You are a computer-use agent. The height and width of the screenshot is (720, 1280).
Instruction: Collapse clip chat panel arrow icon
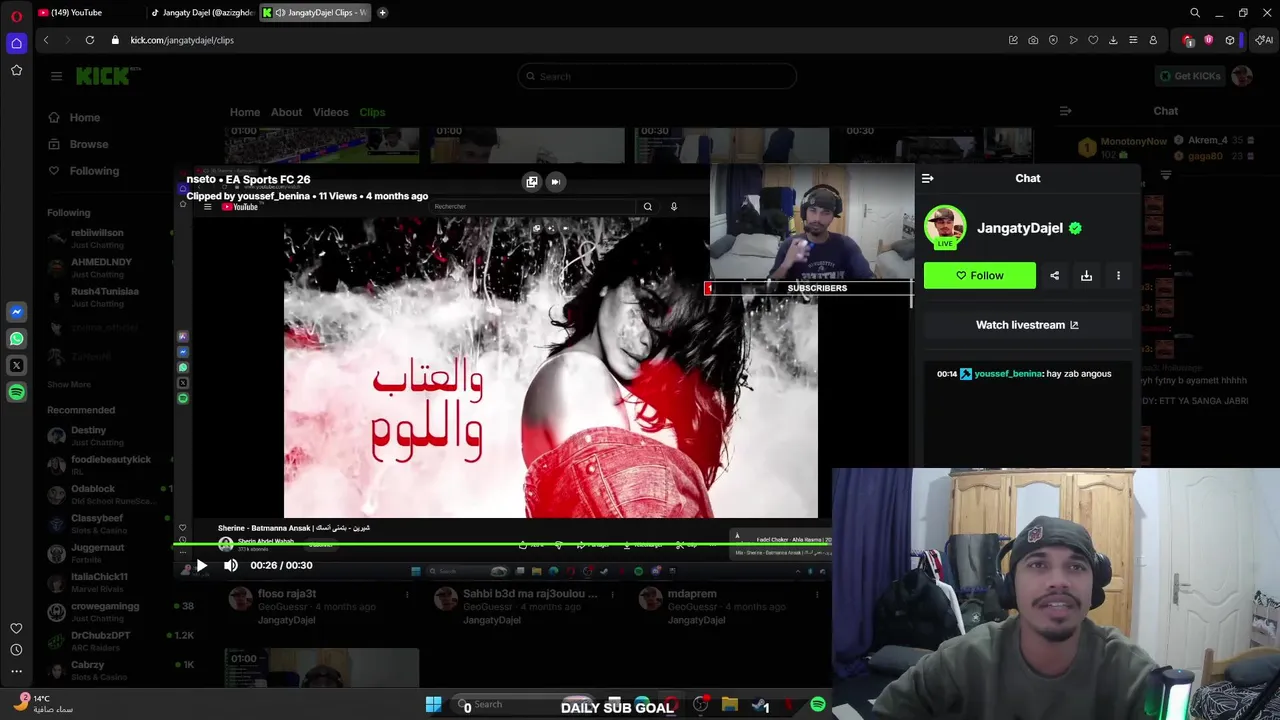[x=927, y=178]
